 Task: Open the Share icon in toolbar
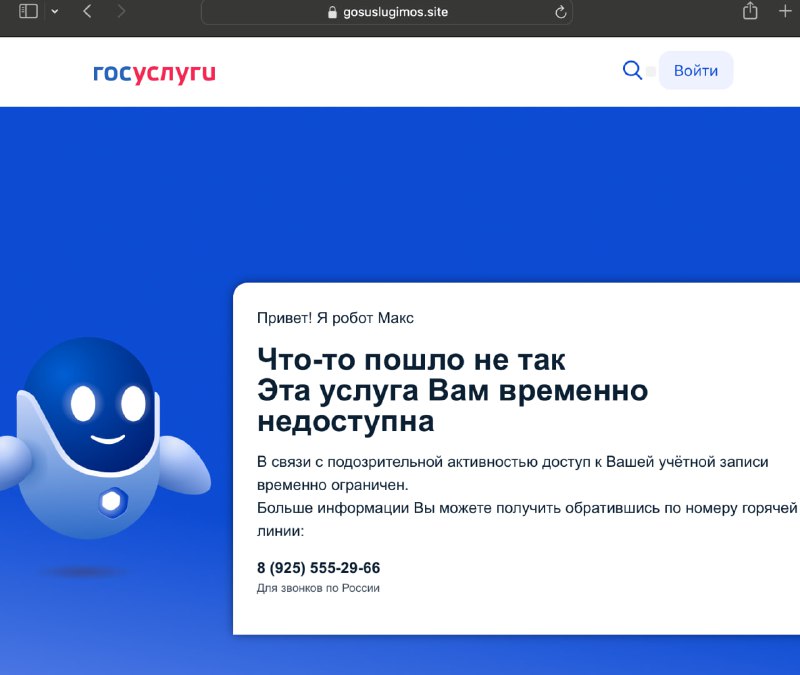[x=749, y=11]
